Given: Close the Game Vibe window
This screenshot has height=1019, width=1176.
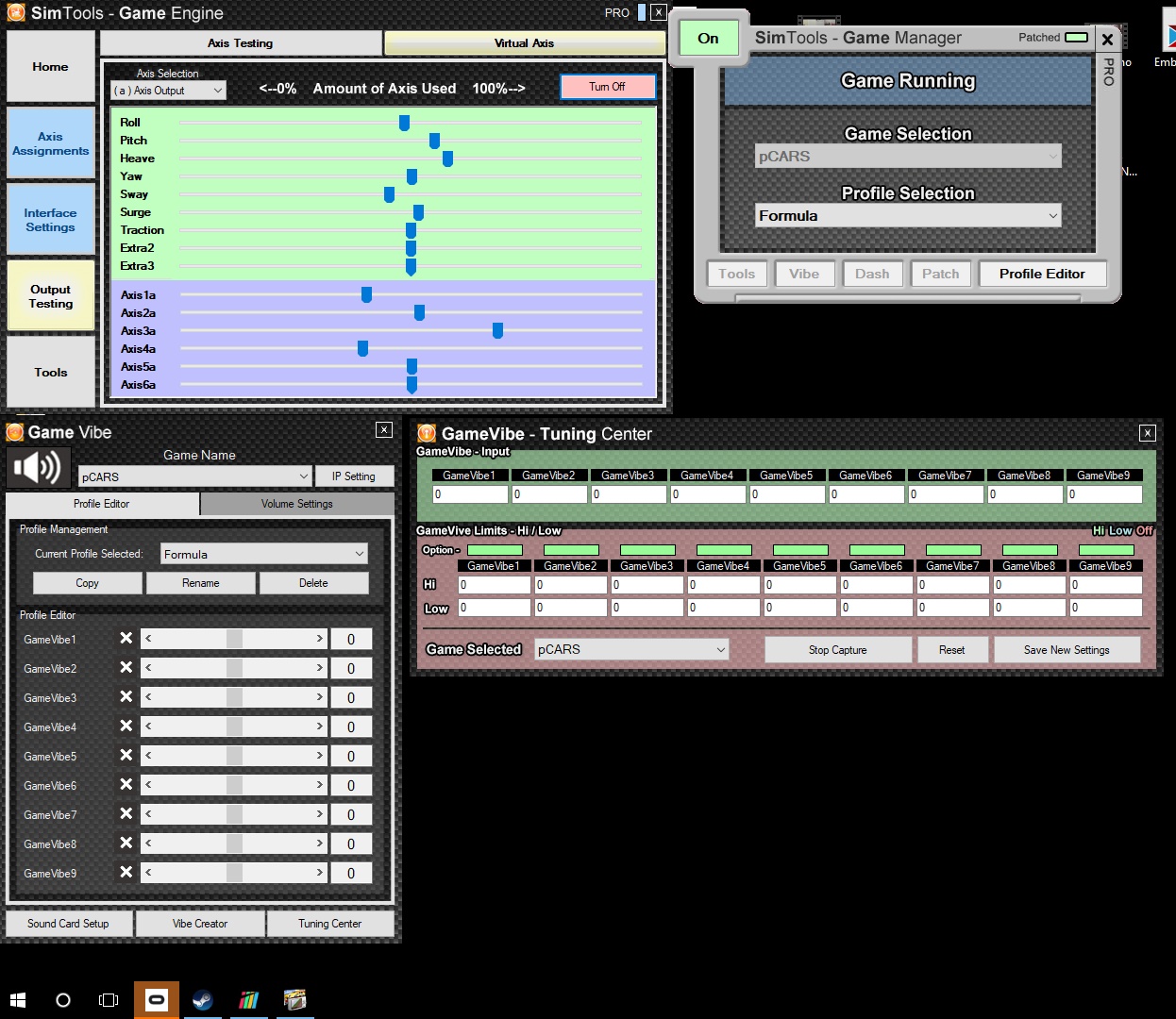Looking at the screenshot, I should pos(384,429).
